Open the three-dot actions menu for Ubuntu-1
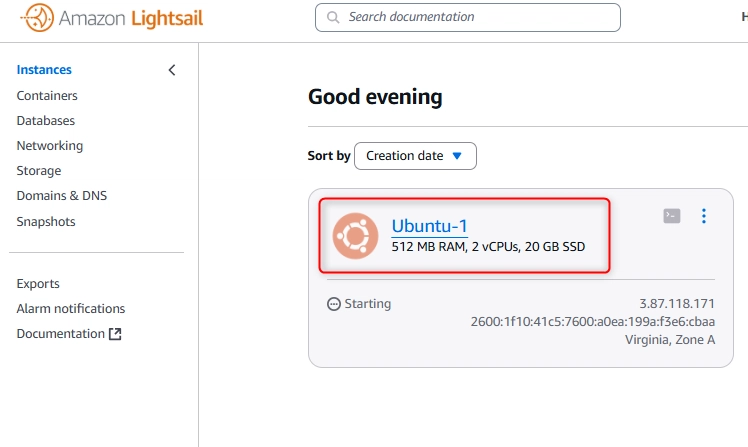The width and height of the screenshot is (748, 447). 704,216
